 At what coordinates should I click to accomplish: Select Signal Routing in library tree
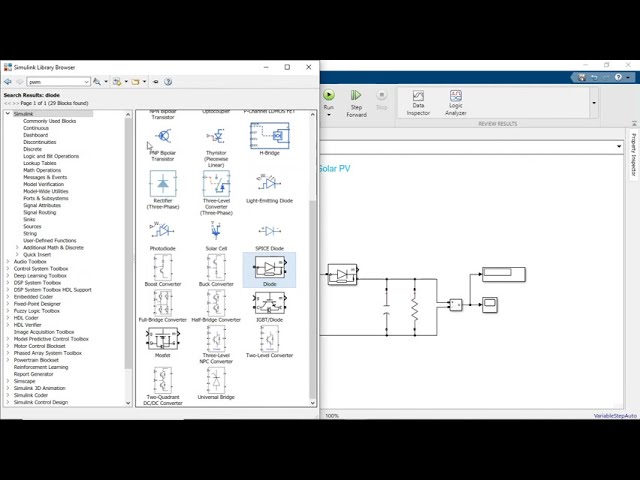coord(40,212)
